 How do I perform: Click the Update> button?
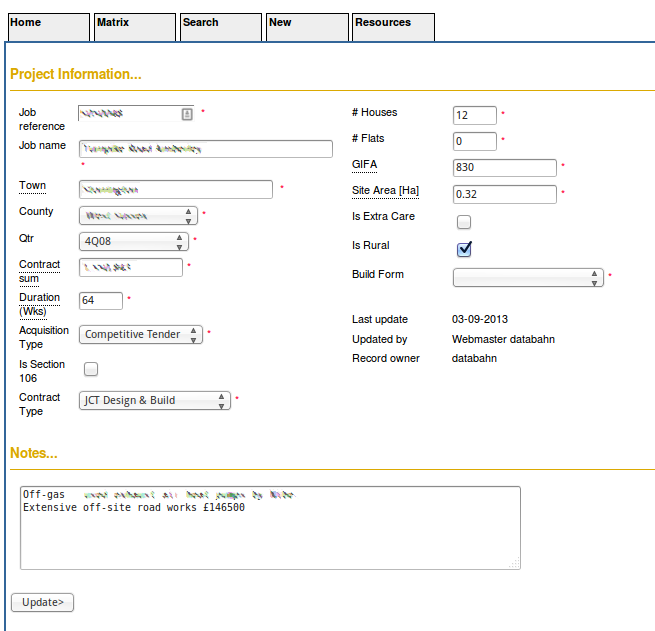(42, 602)
